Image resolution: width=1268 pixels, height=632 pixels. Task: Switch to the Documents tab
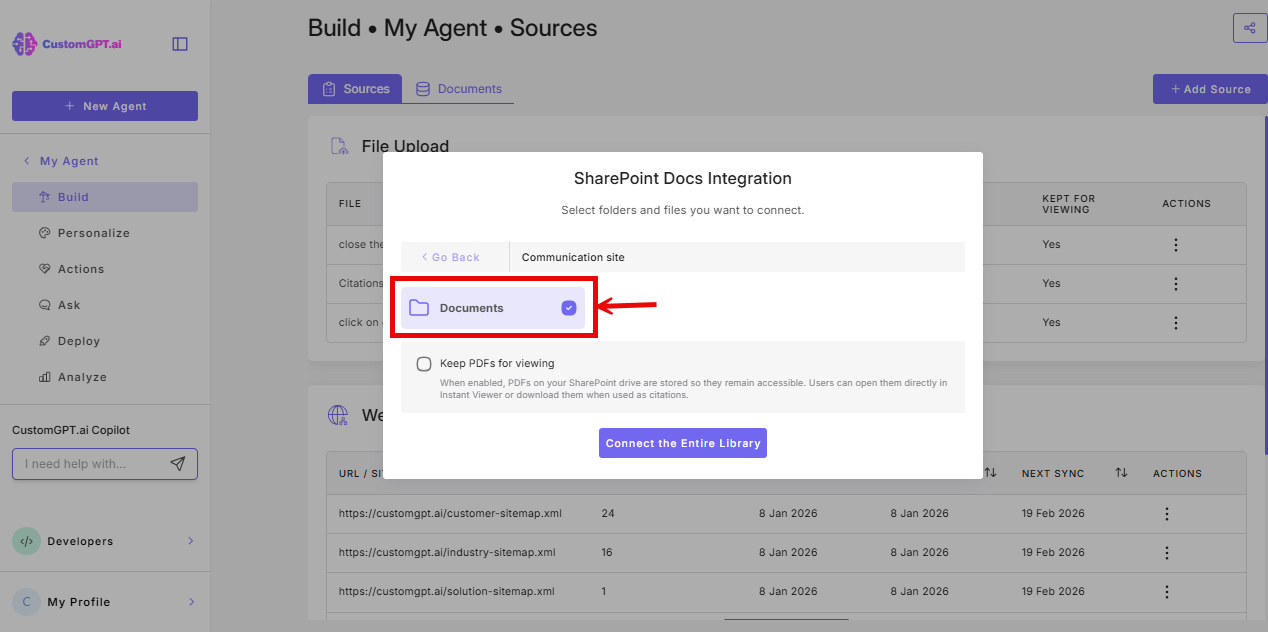point(459,89)
